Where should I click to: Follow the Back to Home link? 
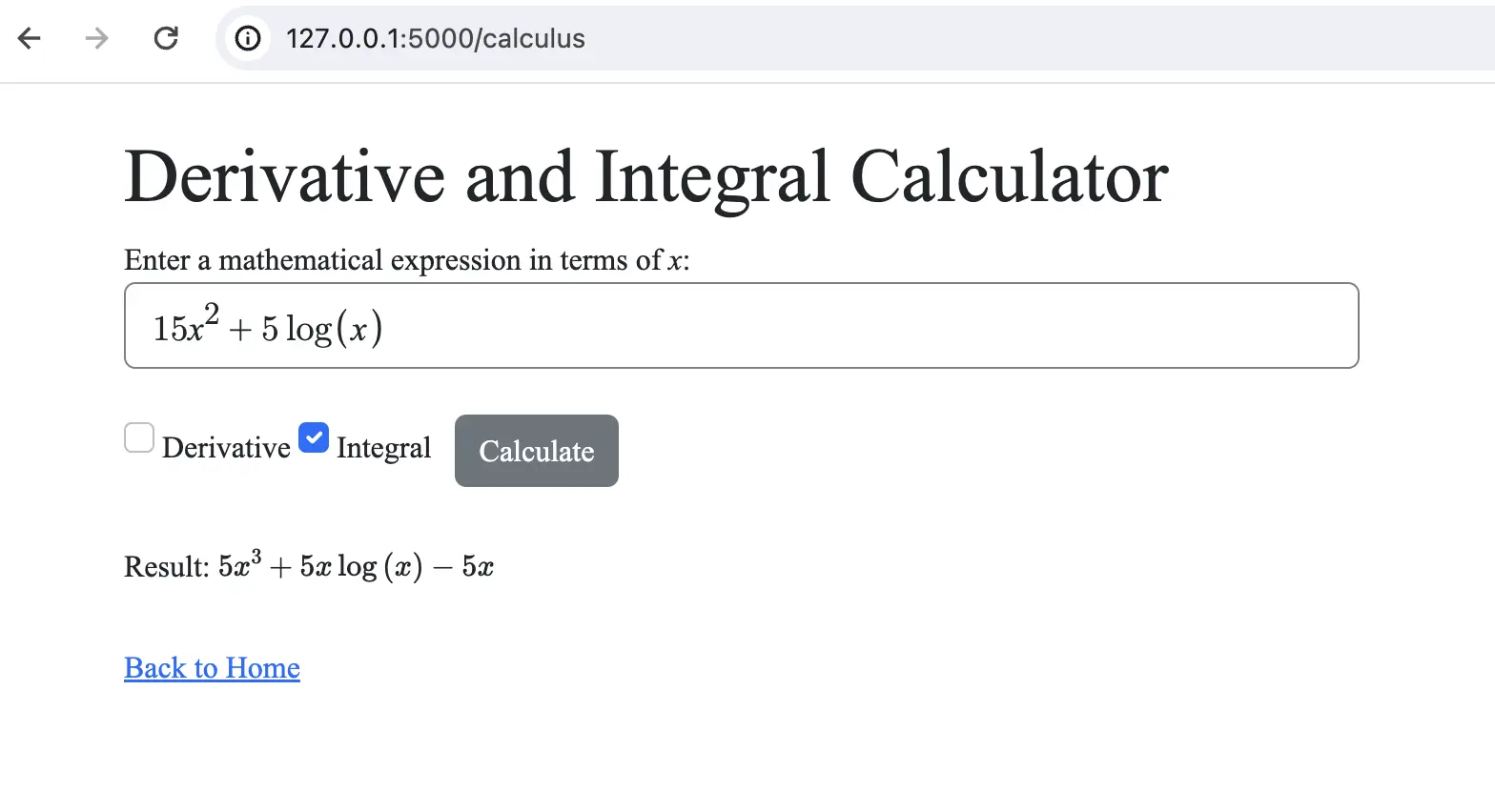[x=212, y=668]
